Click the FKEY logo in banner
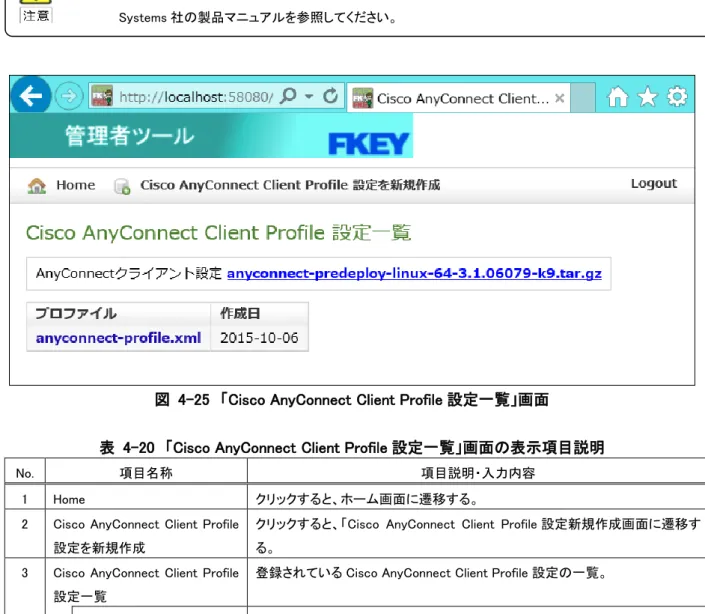This screenshot has width=705, height=614. point(368,144)
